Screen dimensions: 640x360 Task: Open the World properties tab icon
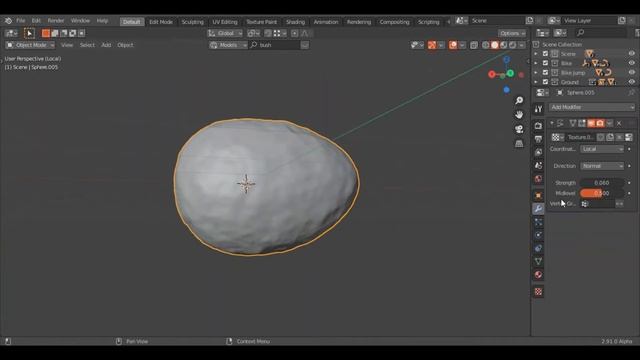[538, 179]
